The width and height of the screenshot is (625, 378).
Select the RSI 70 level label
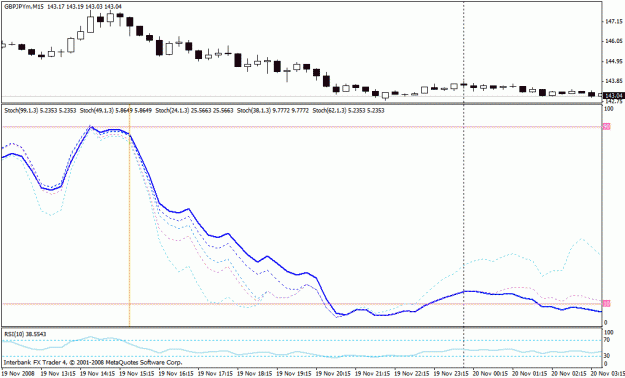tap(607, 341)
